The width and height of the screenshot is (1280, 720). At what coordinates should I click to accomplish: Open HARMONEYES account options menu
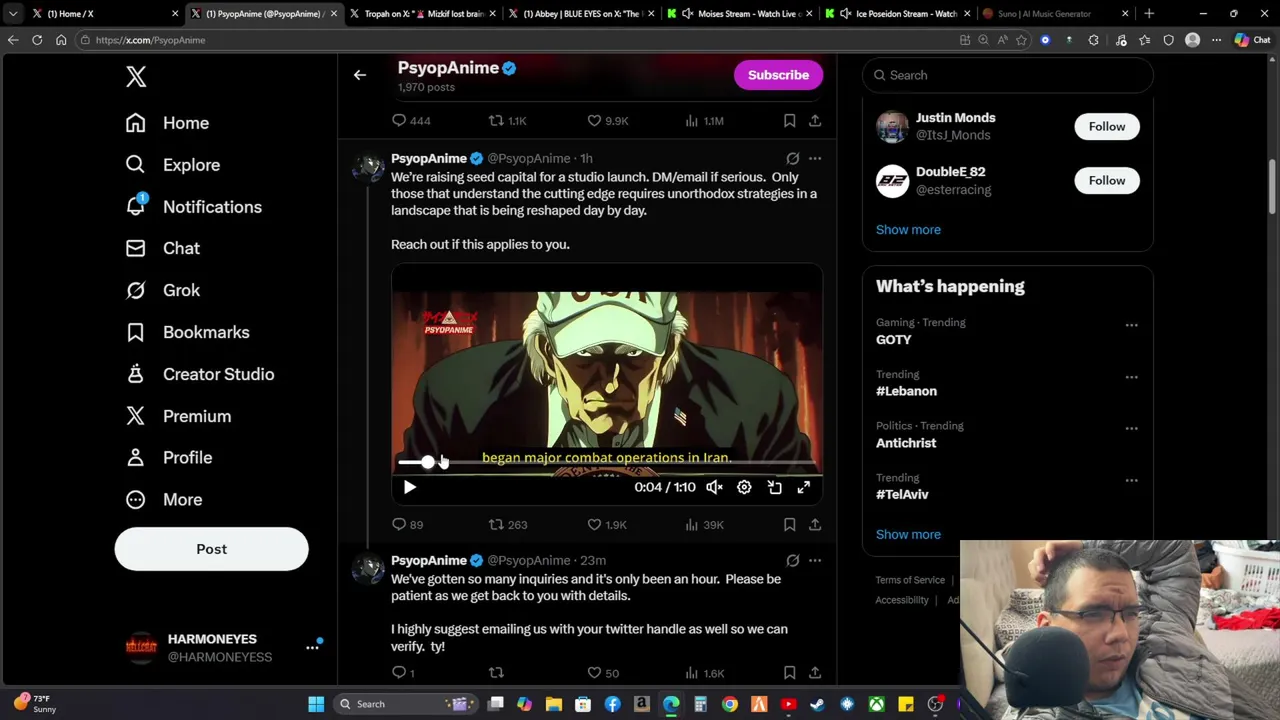click(x=312, y=647)
